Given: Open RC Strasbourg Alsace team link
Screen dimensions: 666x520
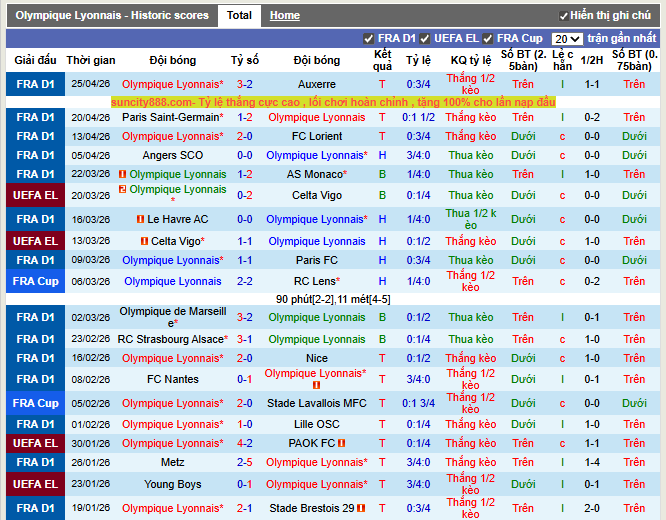Looking at the screenshot, I should click(172, 339).
